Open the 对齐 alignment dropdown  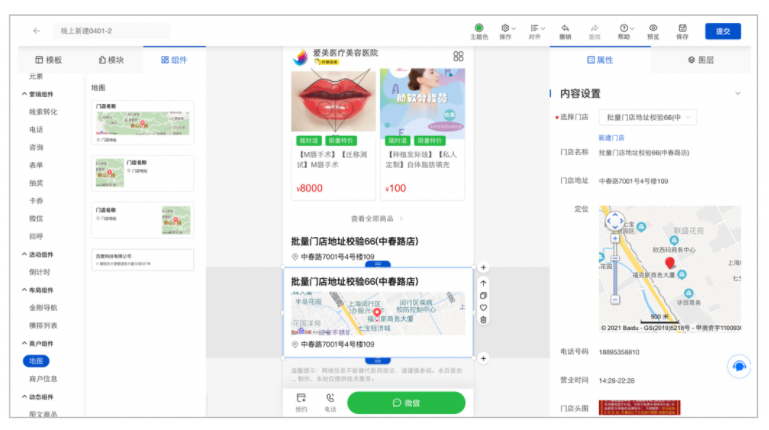(537, 31)
